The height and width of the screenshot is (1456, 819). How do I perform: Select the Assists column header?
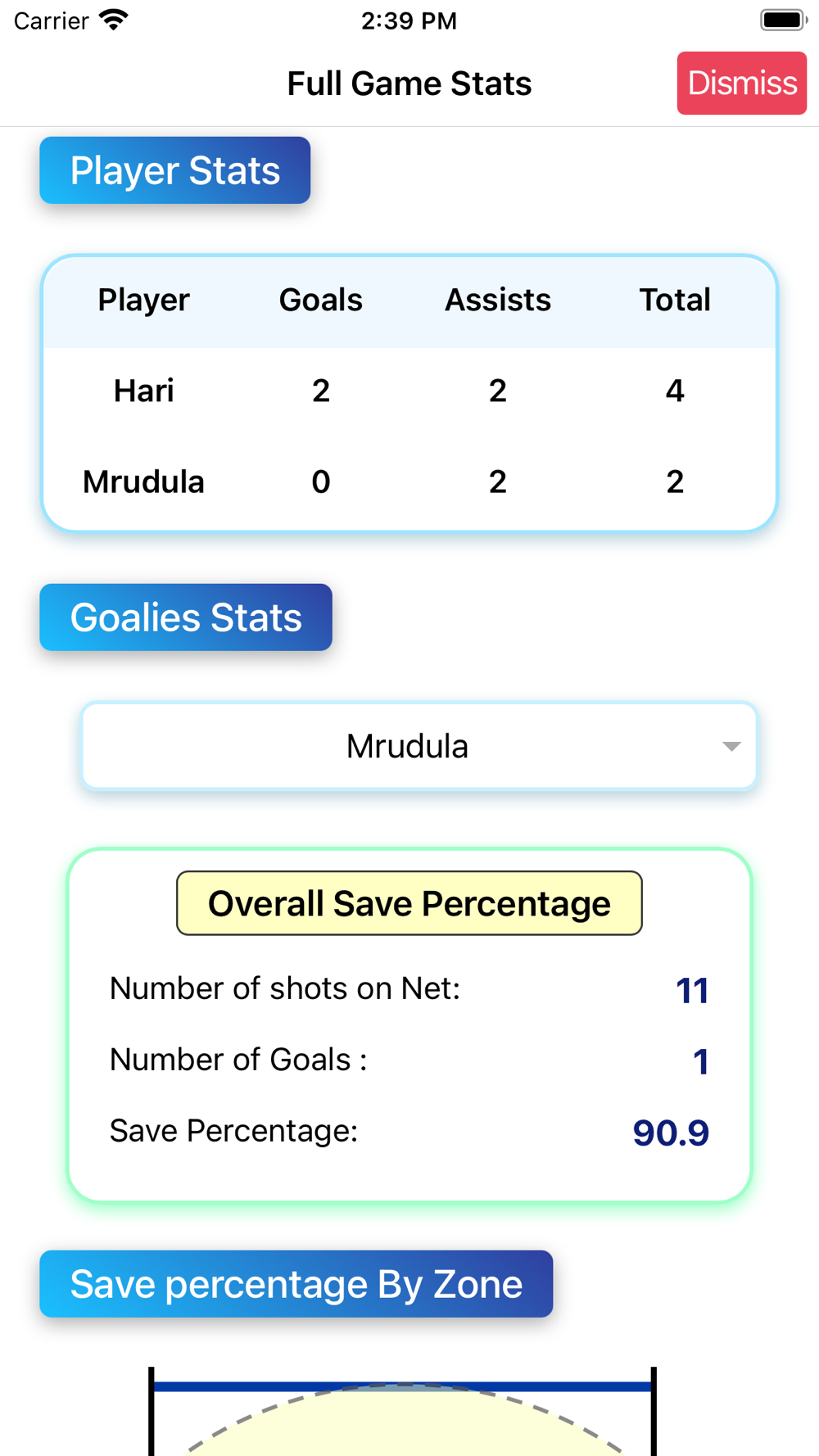[x=498, y=300]
